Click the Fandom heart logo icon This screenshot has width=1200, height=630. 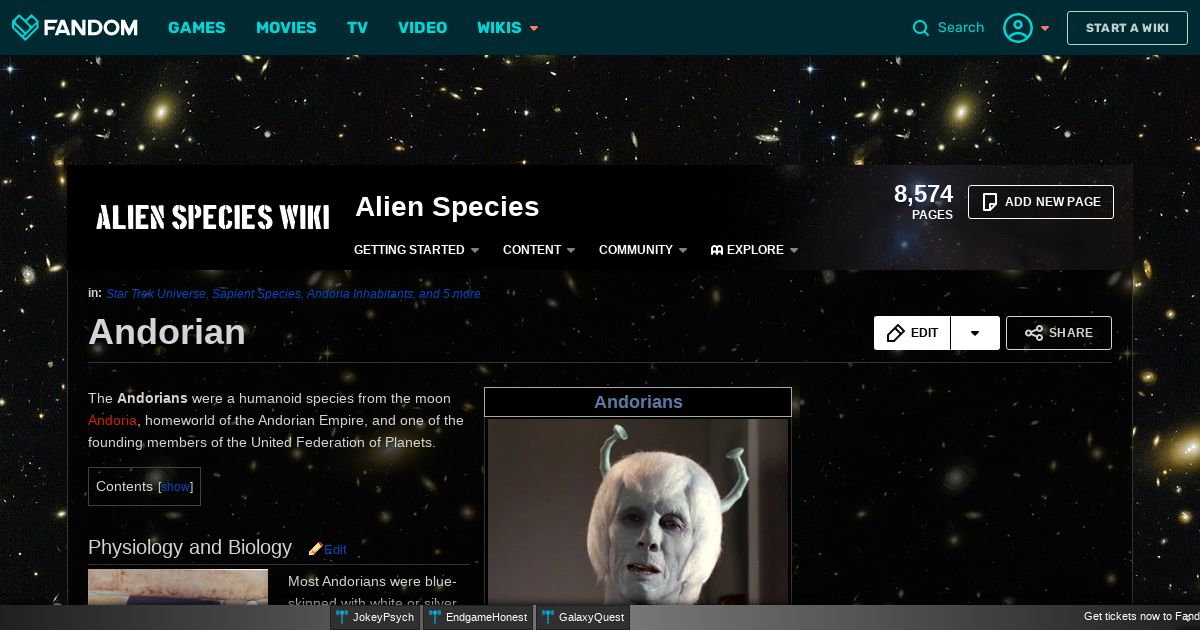26,27
